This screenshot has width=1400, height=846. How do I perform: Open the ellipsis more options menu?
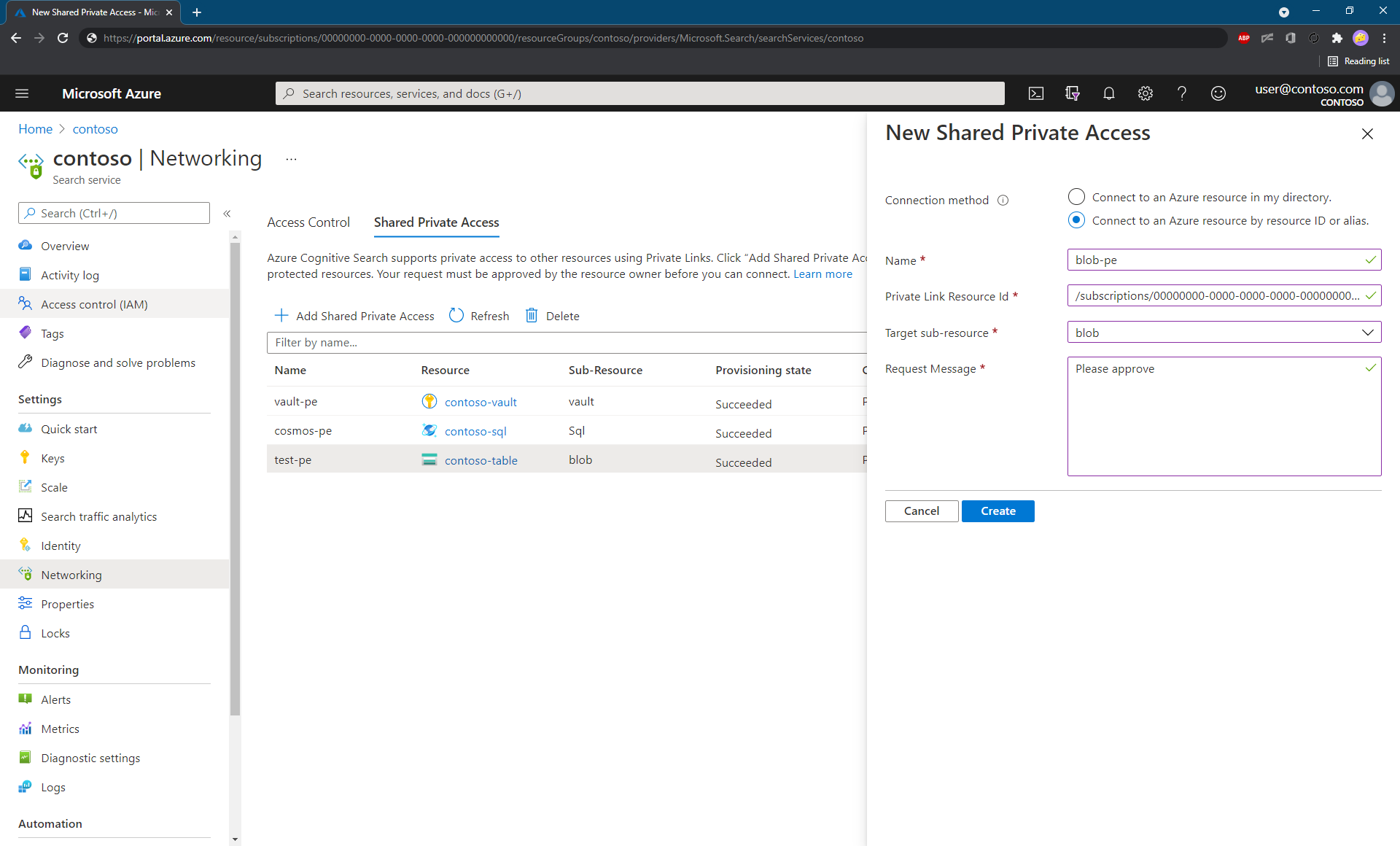(291, 159)
